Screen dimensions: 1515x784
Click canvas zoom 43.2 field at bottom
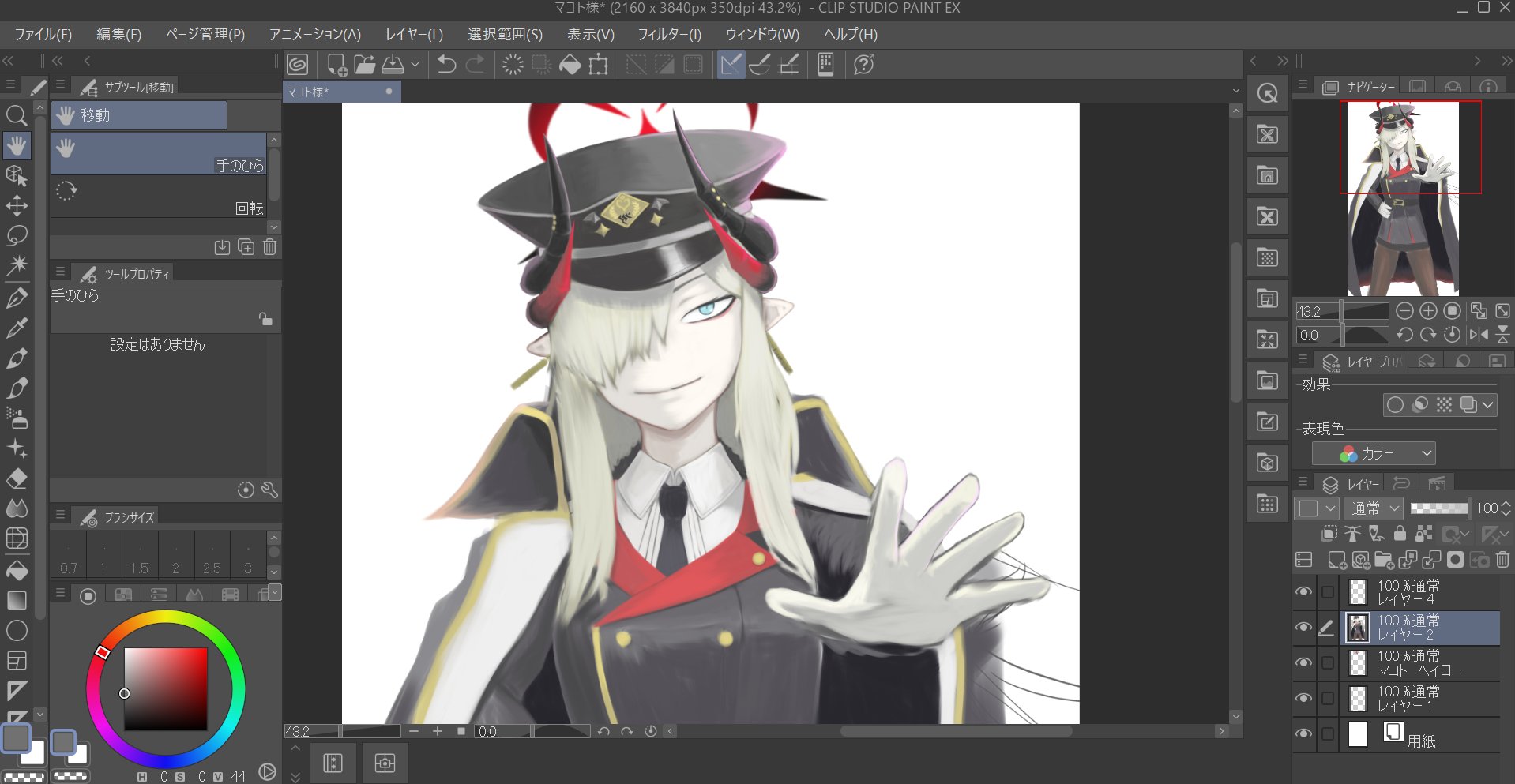(x=311, y=732)
